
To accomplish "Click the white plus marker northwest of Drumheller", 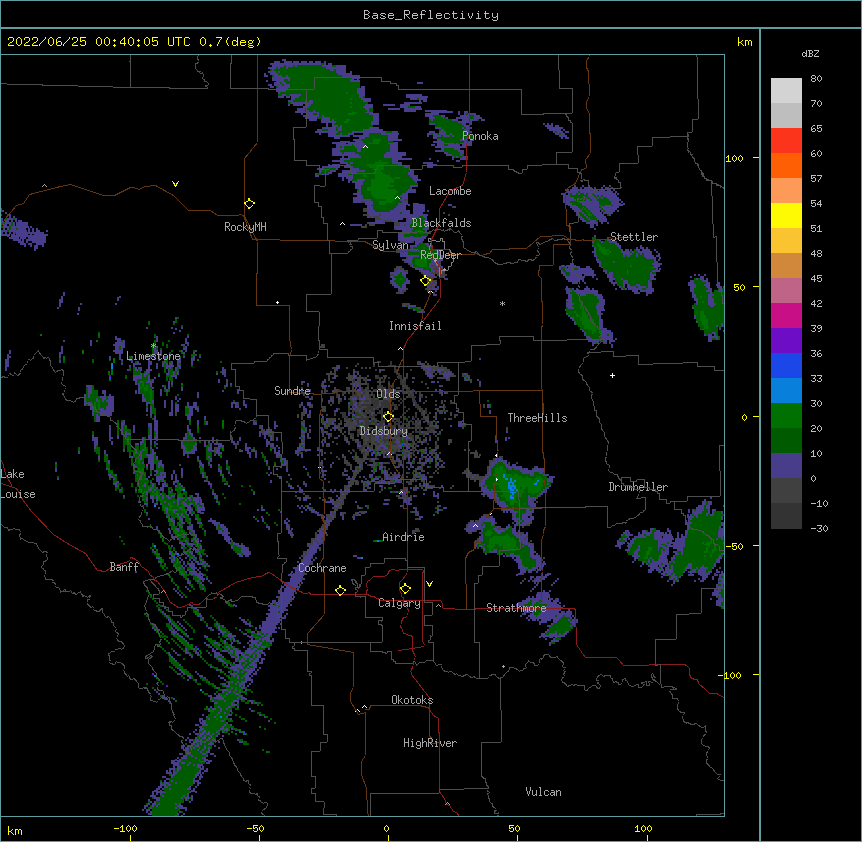I will click(x=612, y=375).
